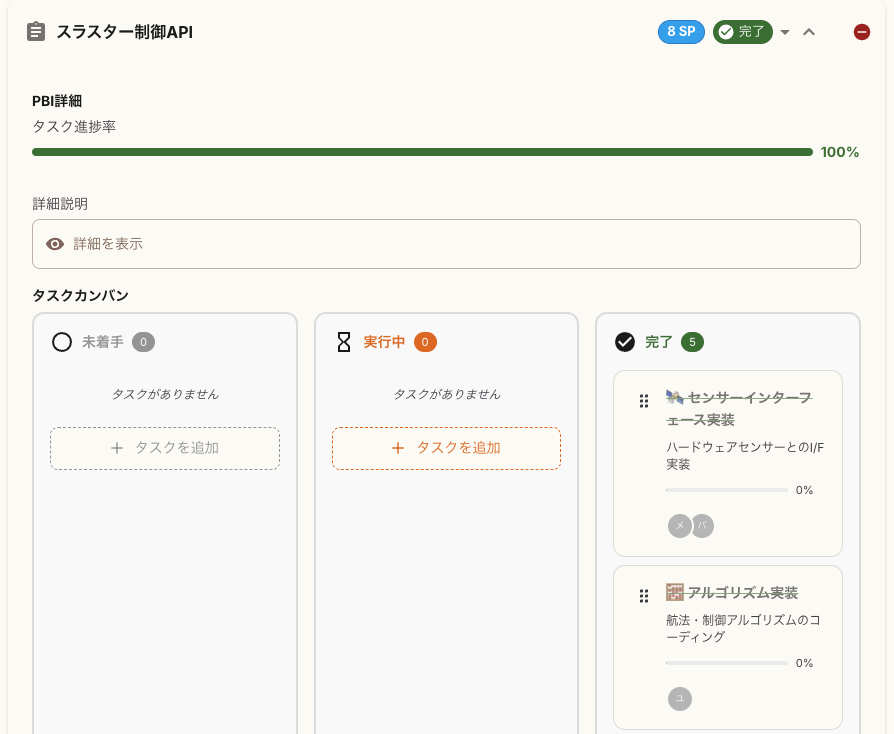Click the ユ avatar on the アルゴリズム実装 card

680,699
